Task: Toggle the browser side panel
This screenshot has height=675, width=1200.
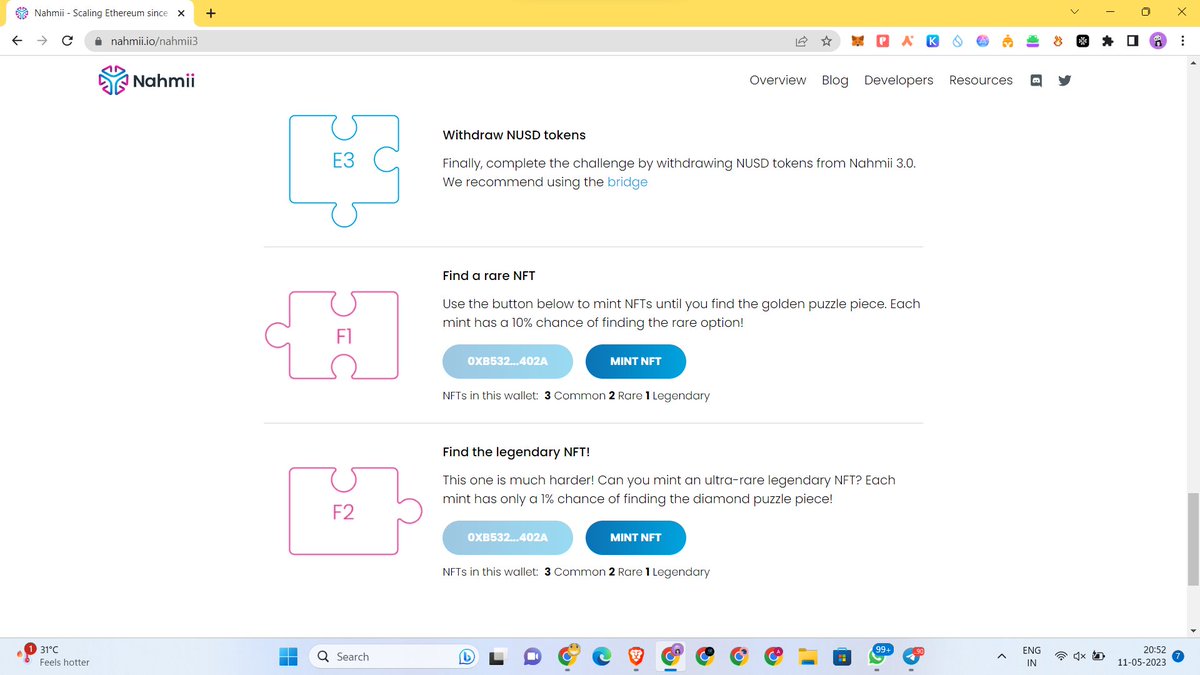Action: coord(1132,41)
